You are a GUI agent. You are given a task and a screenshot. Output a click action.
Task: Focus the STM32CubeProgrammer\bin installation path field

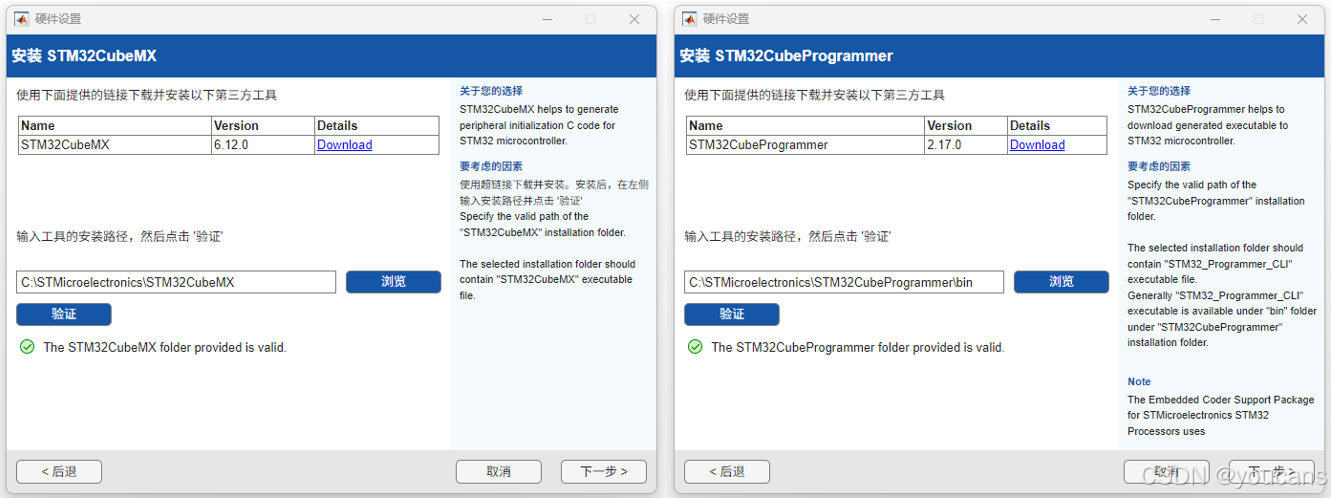coord(844,282)
